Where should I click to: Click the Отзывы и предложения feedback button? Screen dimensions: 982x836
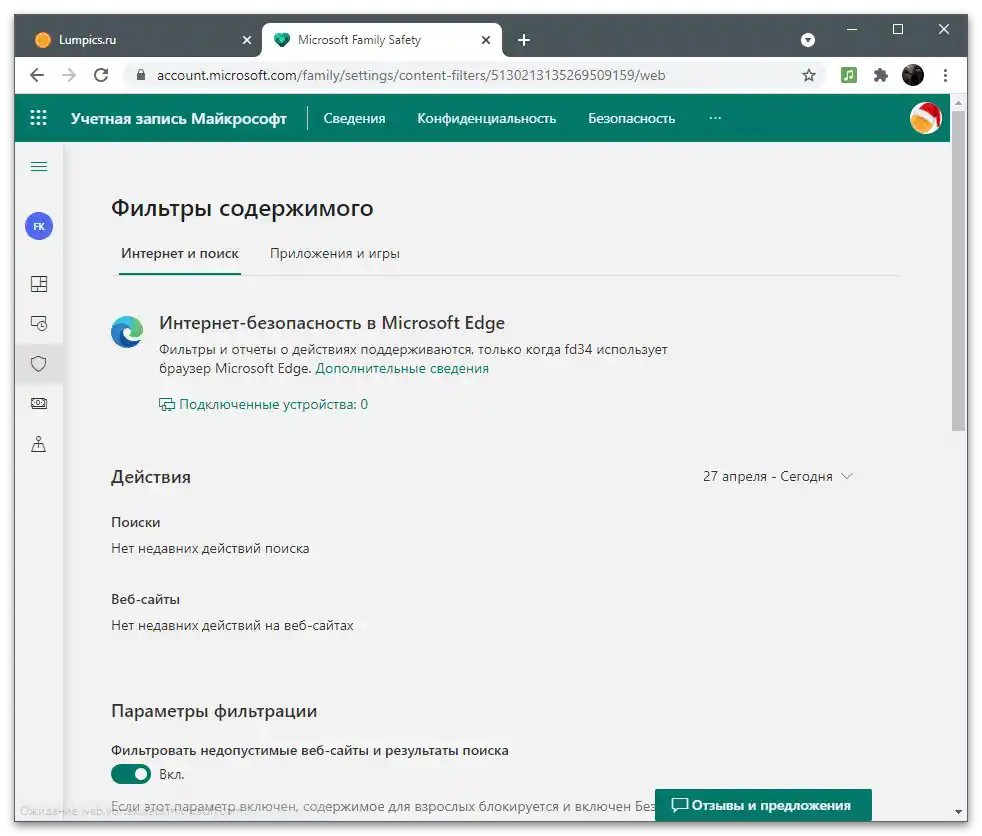(763, 805)
